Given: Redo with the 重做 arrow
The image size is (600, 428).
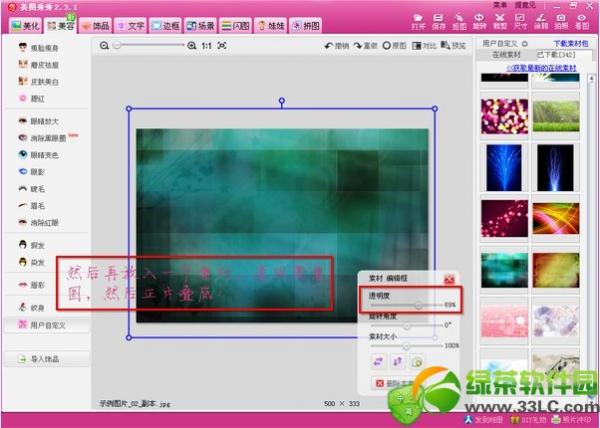Looking at the screenshot, I should pos(365,46).
